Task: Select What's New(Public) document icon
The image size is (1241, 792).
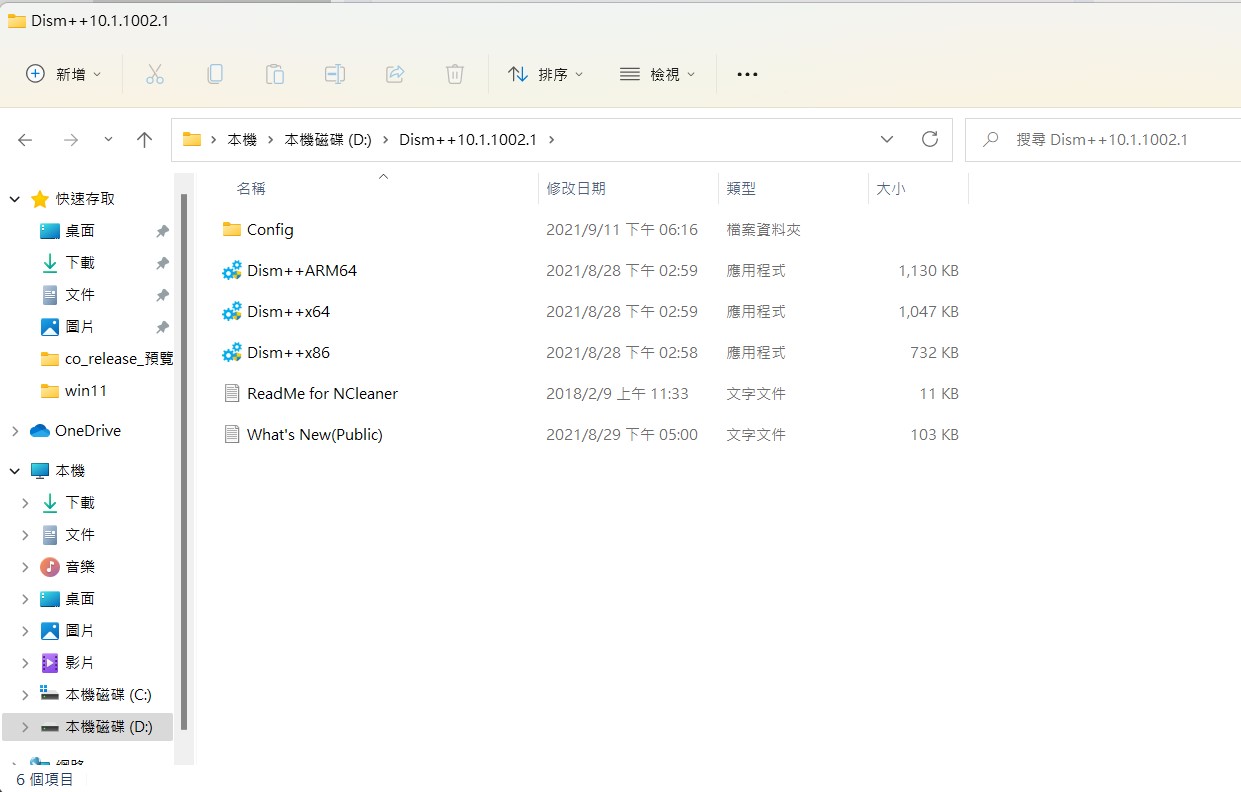Action: (x=232, y=434)
